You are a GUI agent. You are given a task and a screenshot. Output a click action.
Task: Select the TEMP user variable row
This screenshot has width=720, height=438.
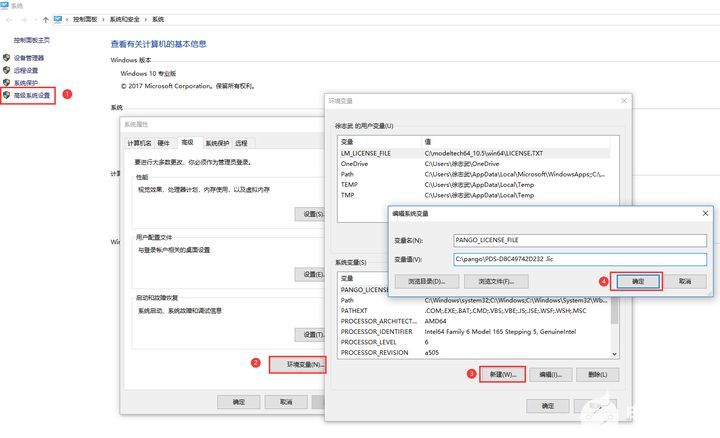(x=475, y=185)
